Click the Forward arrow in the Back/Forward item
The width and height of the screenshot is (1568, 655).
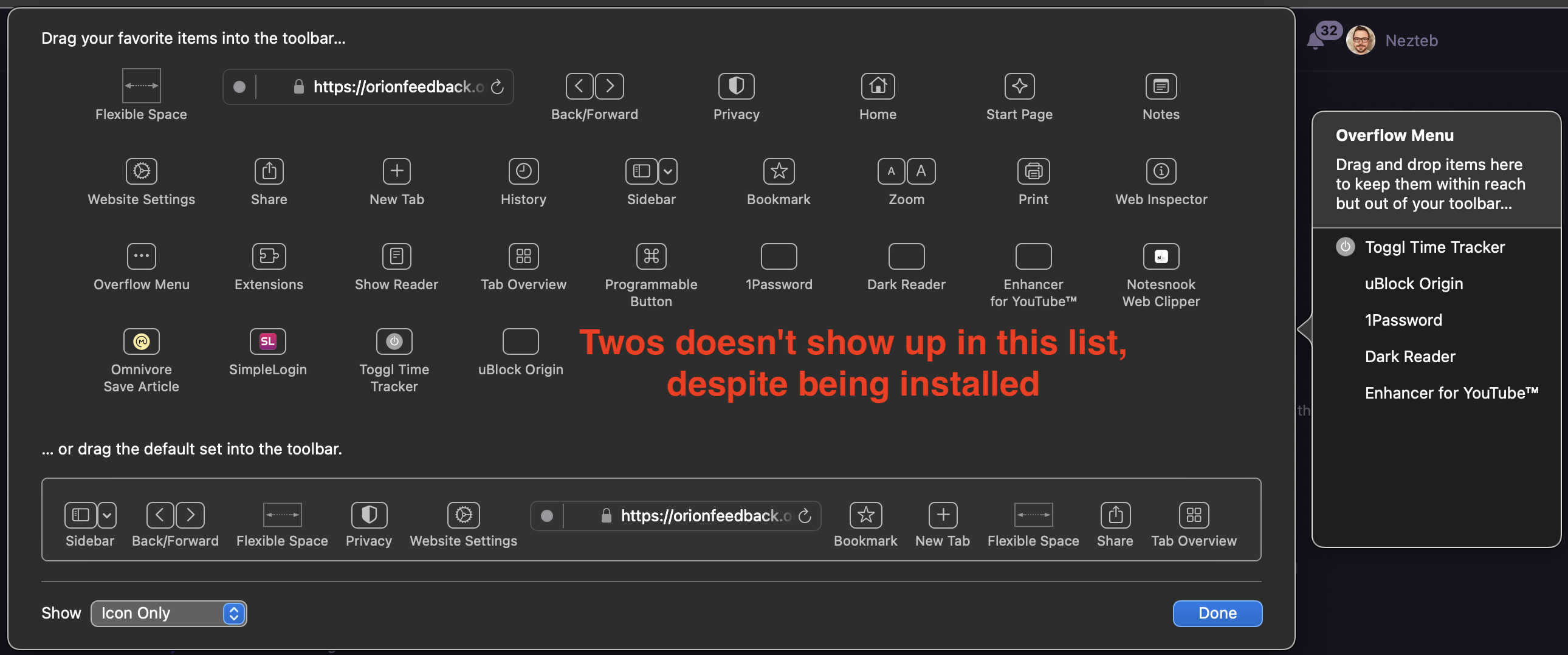click(x=610, y=86)
